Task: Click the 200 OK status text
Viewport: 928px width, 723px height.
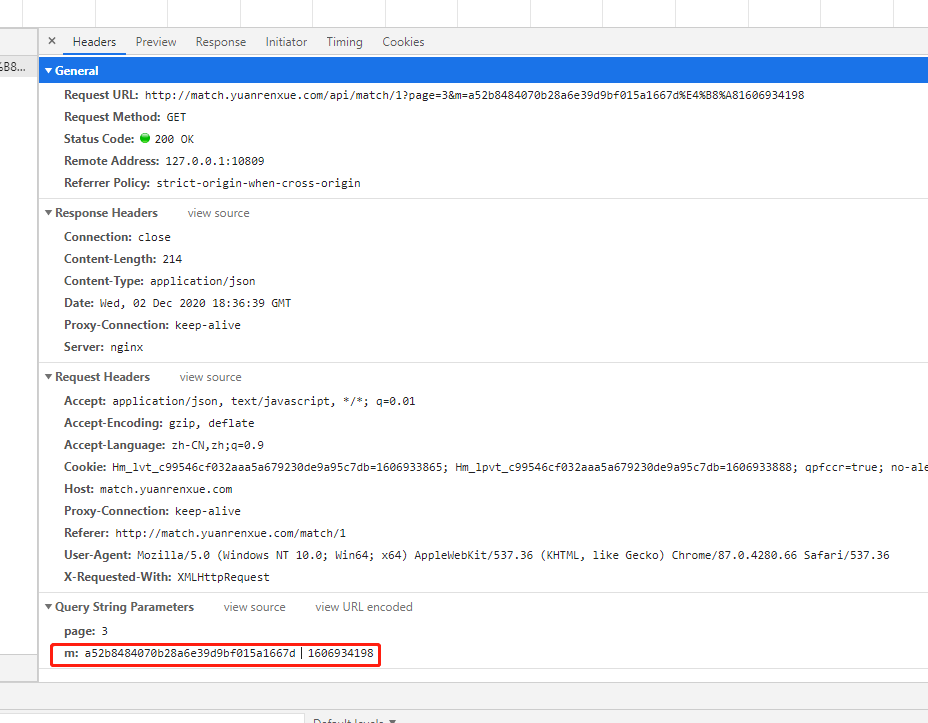Action: (x=174, y=139)
